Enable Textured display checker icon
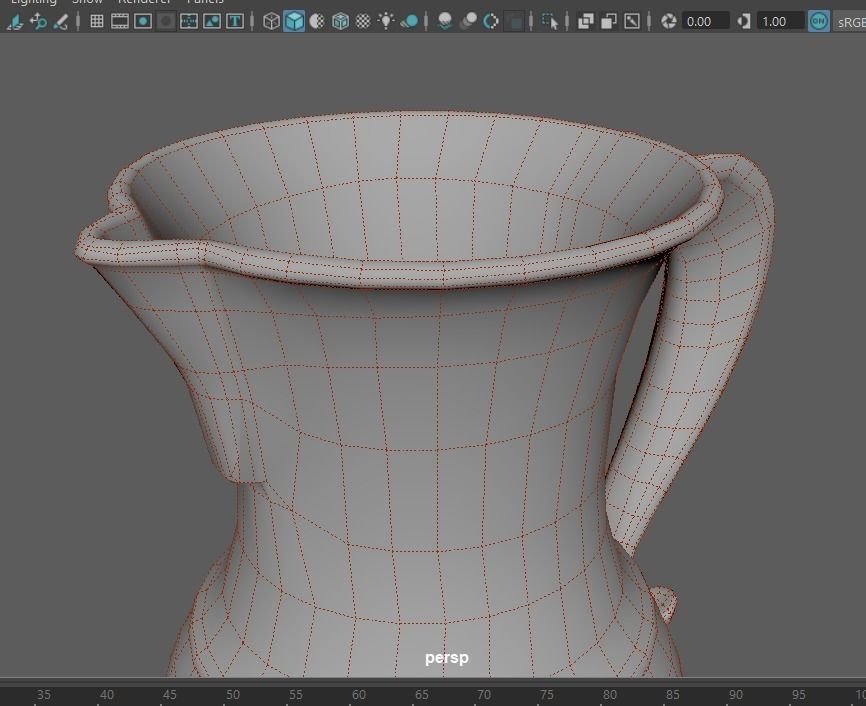The width and height of the screenshot is (866, 706). pyautogui.click(x=363, y=22)
